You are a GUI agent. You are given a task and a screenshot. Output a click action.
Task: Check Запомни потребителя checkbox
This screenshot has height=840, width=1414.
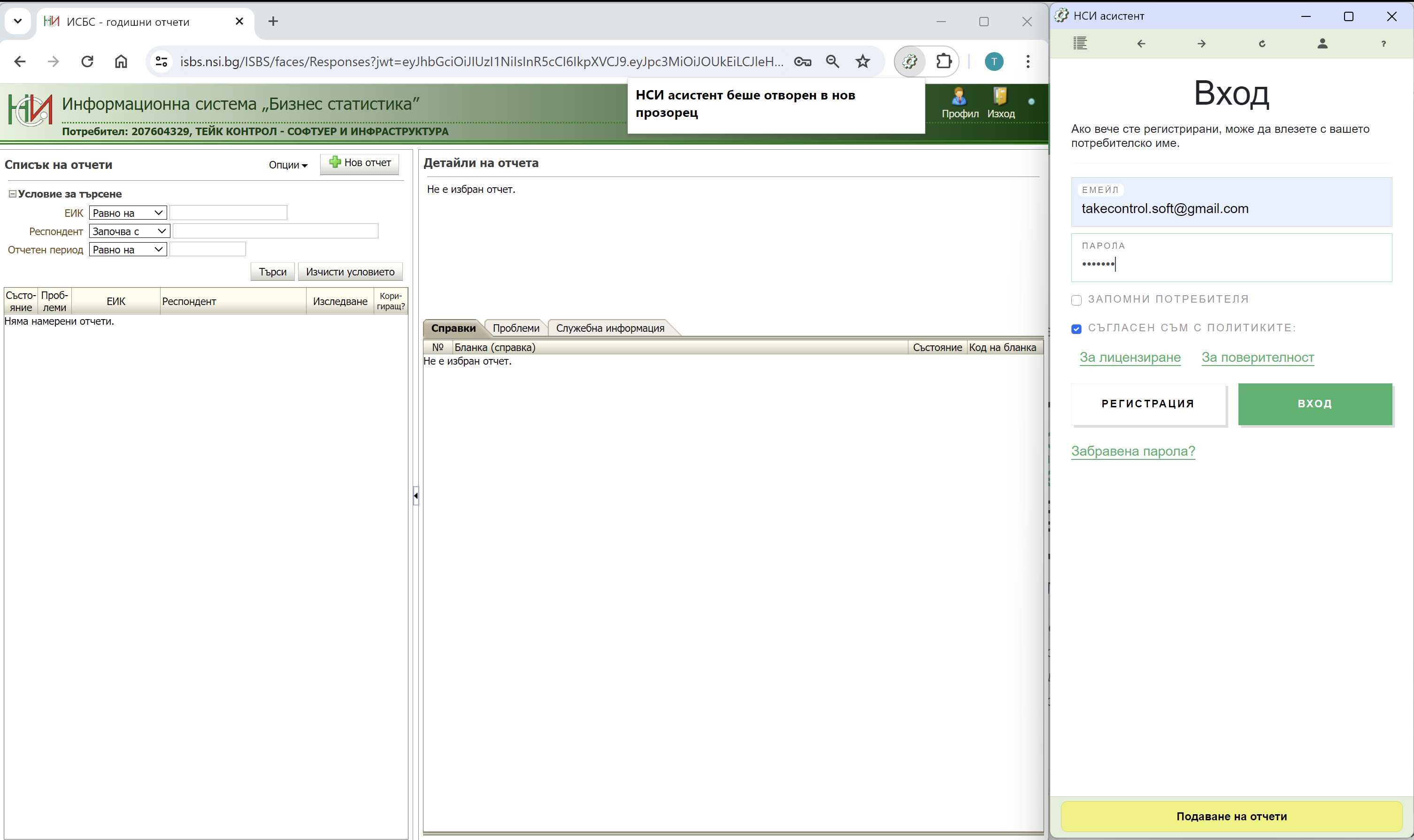pyautogui.click(x=1076, y=300)
